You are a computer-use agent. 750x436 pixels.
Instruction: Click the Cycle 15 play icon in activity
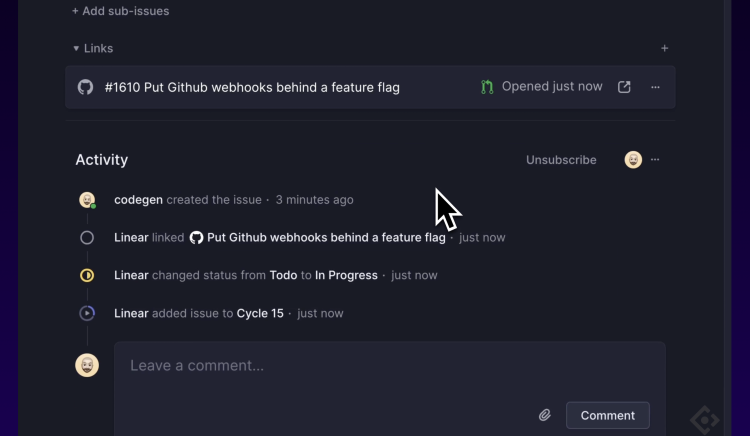pos(87,313)
